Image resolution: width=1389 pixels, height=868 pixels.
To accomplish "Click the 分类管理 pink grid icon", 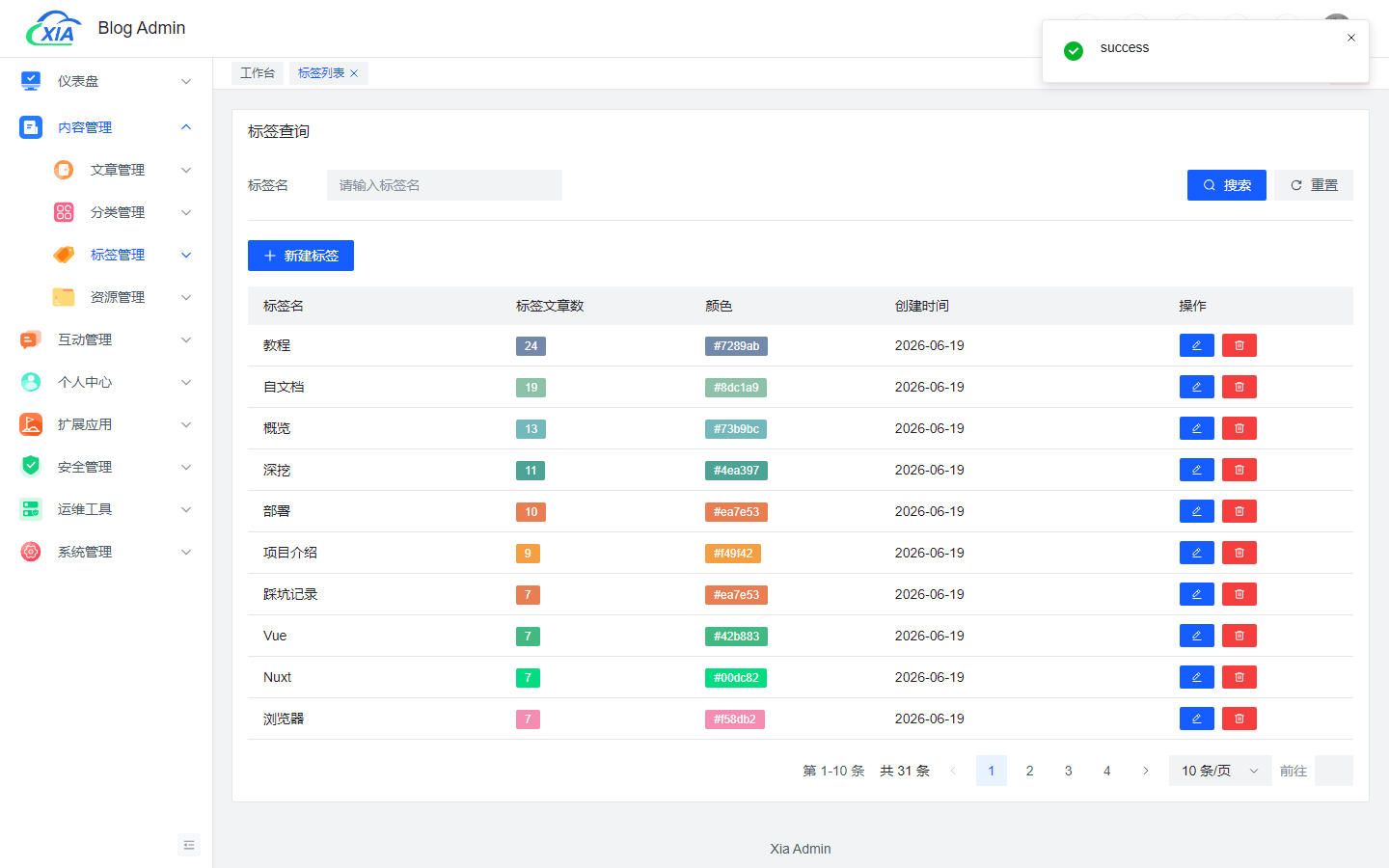I will pyautogui.click(x=64, y=212).
